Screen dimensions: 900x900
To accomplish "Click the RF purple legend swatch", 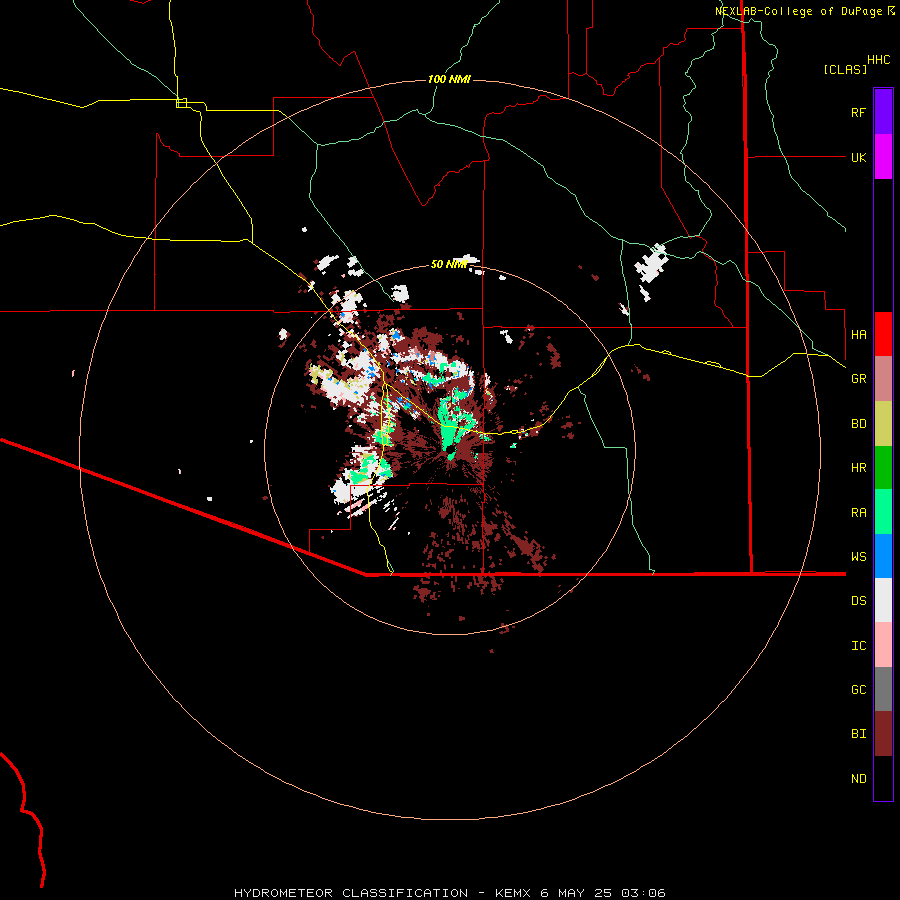I will click(883, 112).
